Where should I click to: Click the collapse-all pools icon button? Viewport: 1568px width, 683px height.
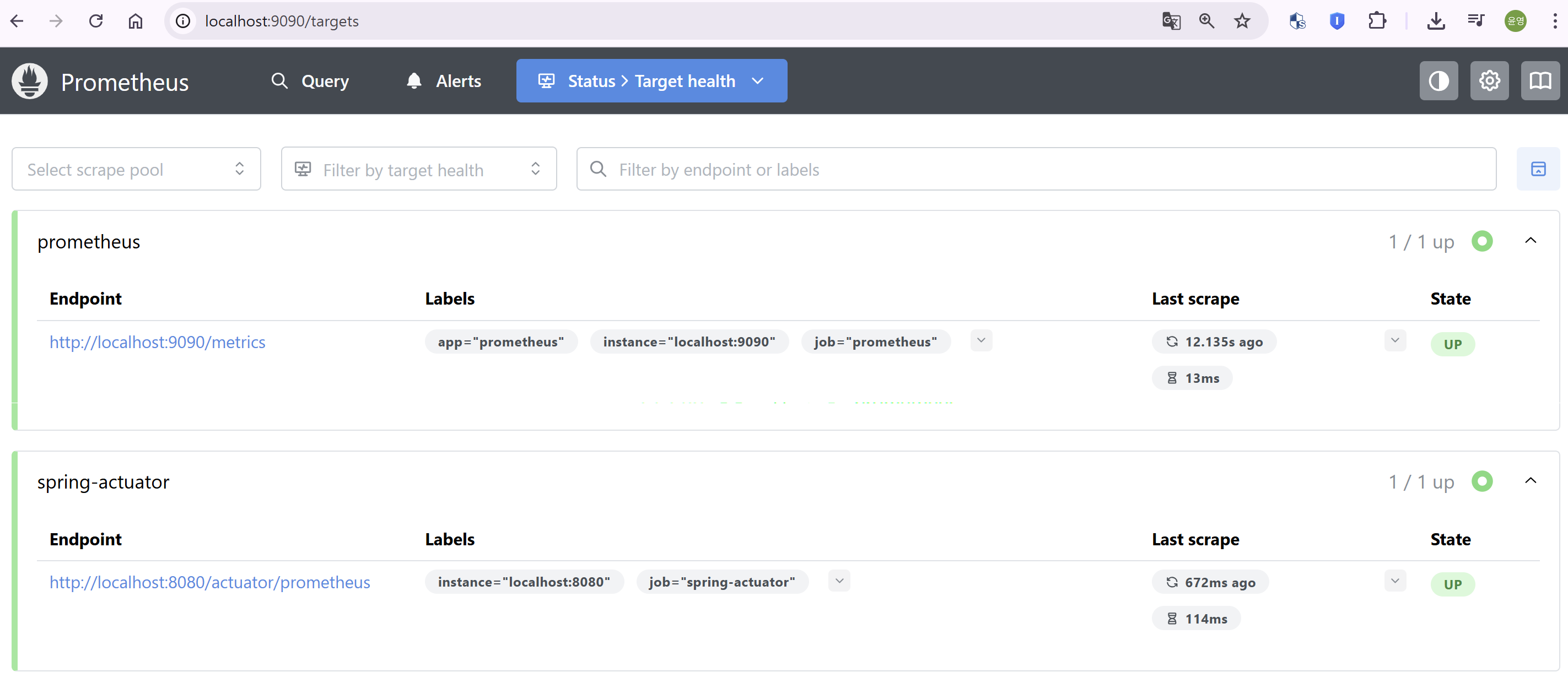(1538, 169)
